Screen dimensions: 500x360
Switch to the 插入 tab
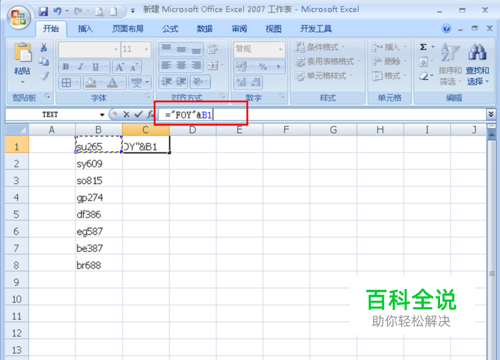click(x=85, y=29)
